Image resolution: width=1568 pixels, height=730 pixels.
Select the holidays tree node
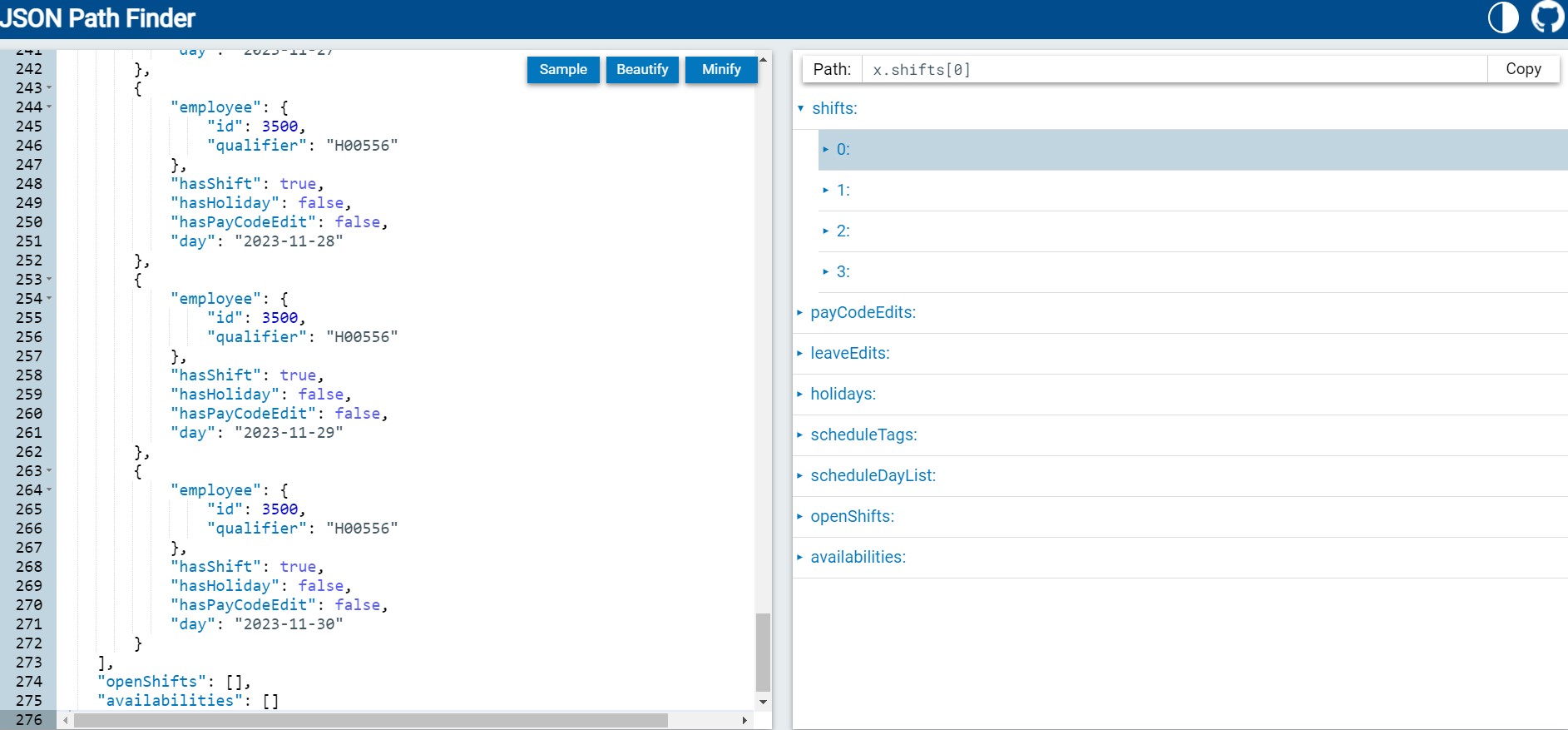pos(843,395)
